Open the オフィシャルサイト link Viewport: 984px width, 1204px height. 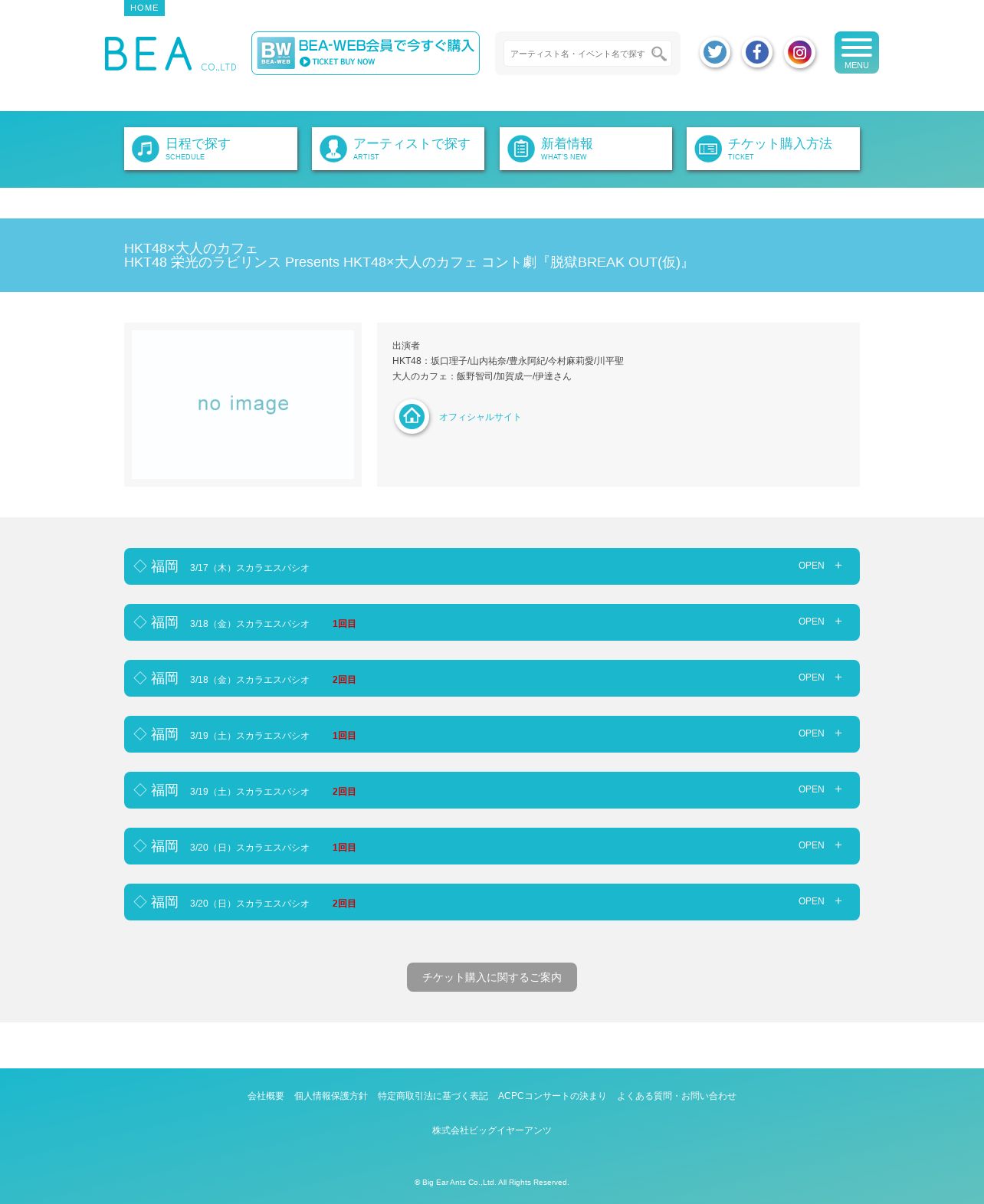tap(480, 417)
